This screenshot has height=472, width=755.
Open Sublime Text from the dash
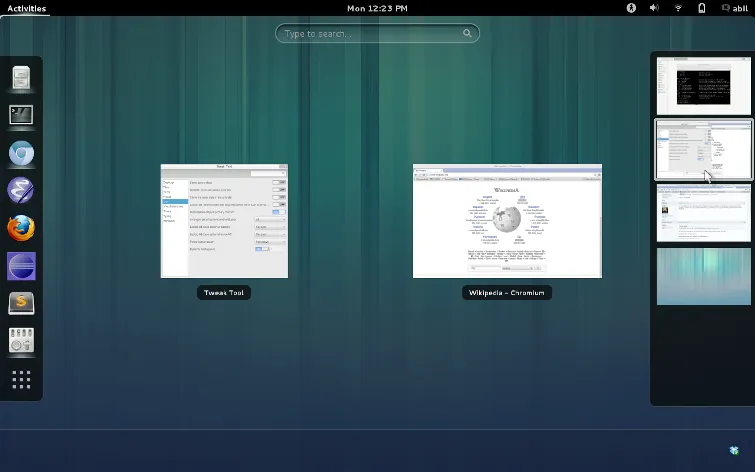coord(21,303)
